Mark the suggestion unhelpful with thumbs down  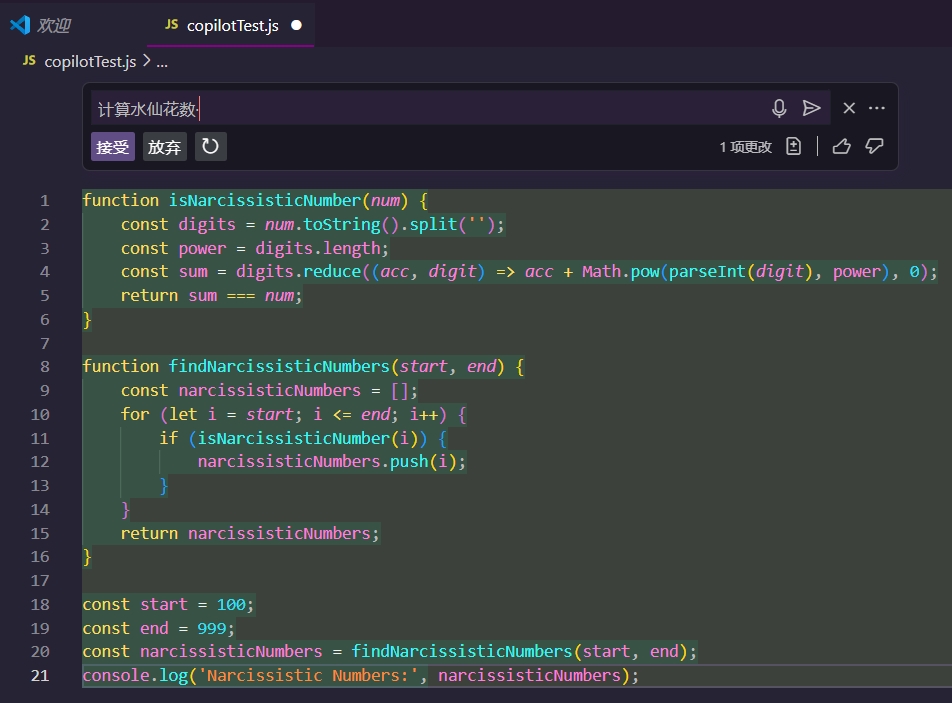pos(875,147)
